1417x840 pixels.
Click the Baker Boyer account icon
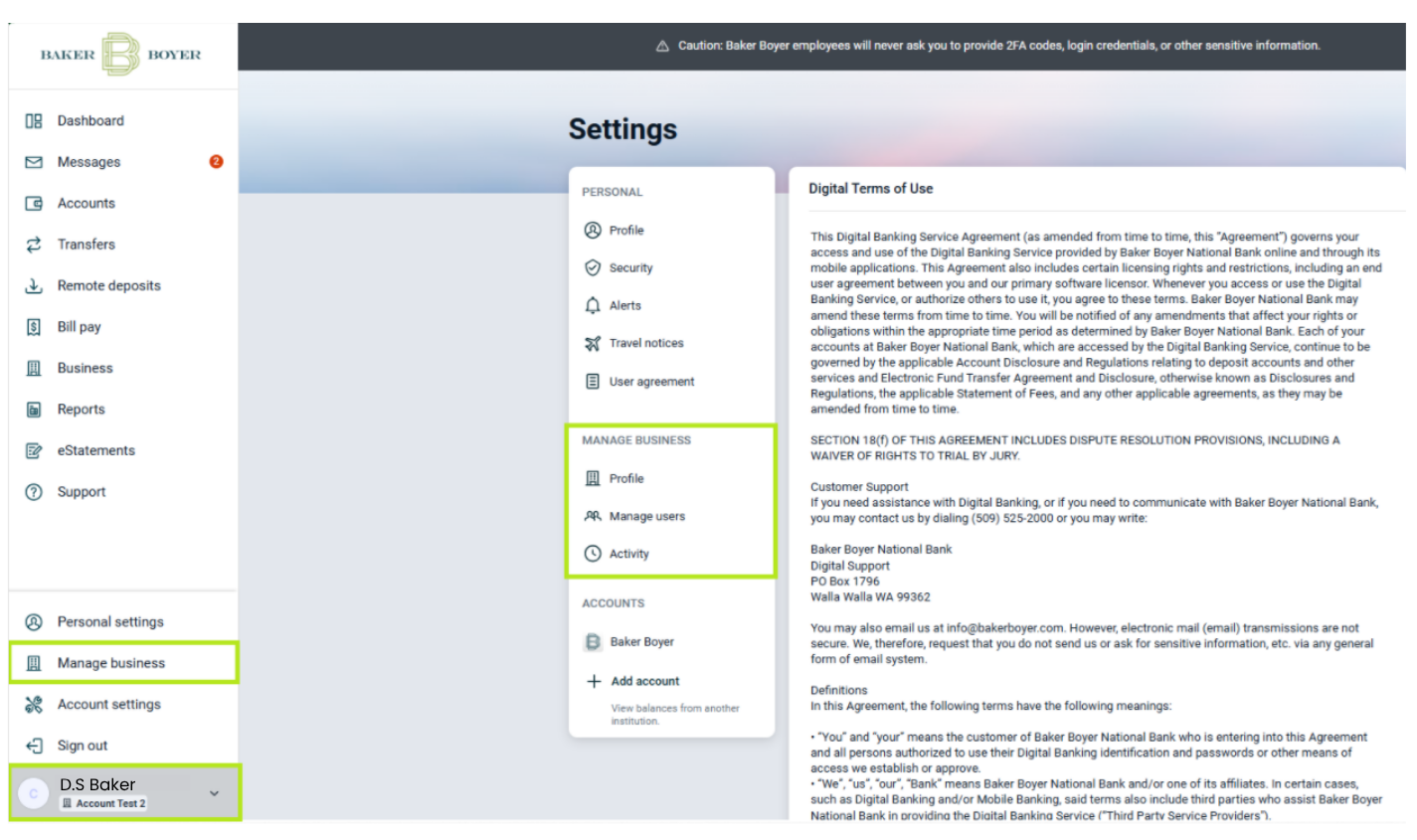point(594,642)
